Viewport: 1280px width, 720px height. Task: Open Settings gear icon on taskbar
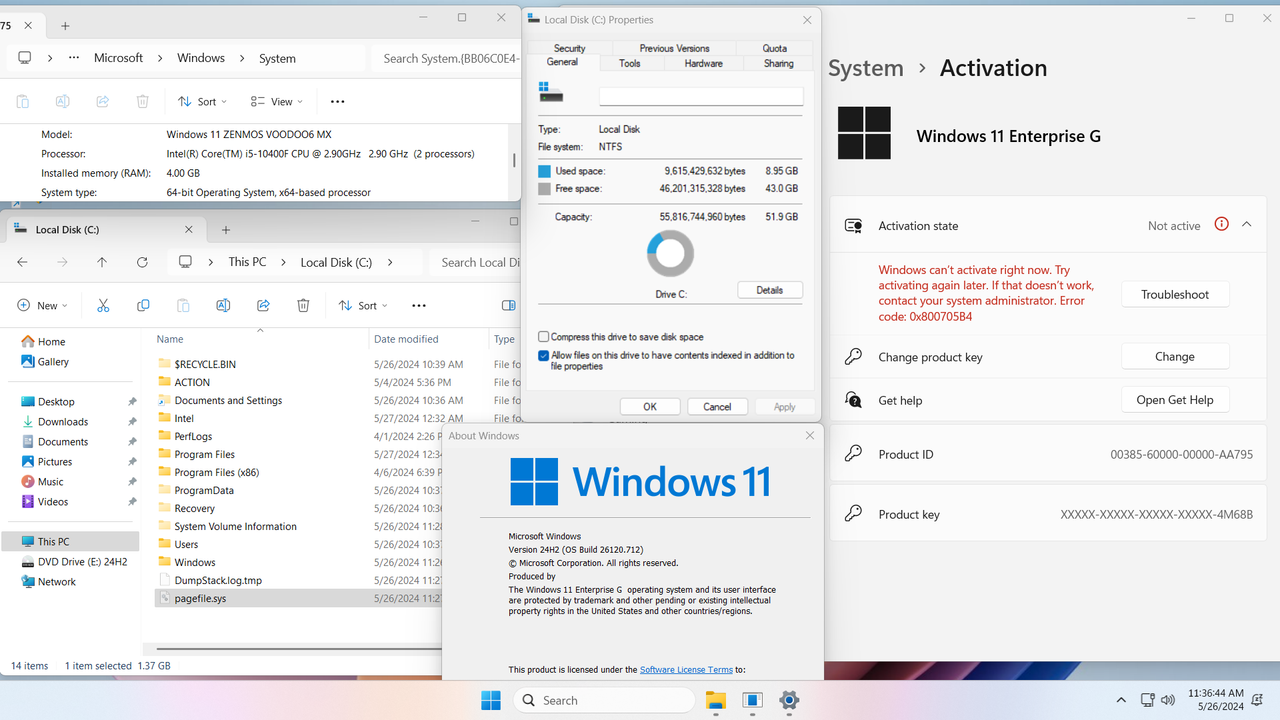[x=789, y=700]
